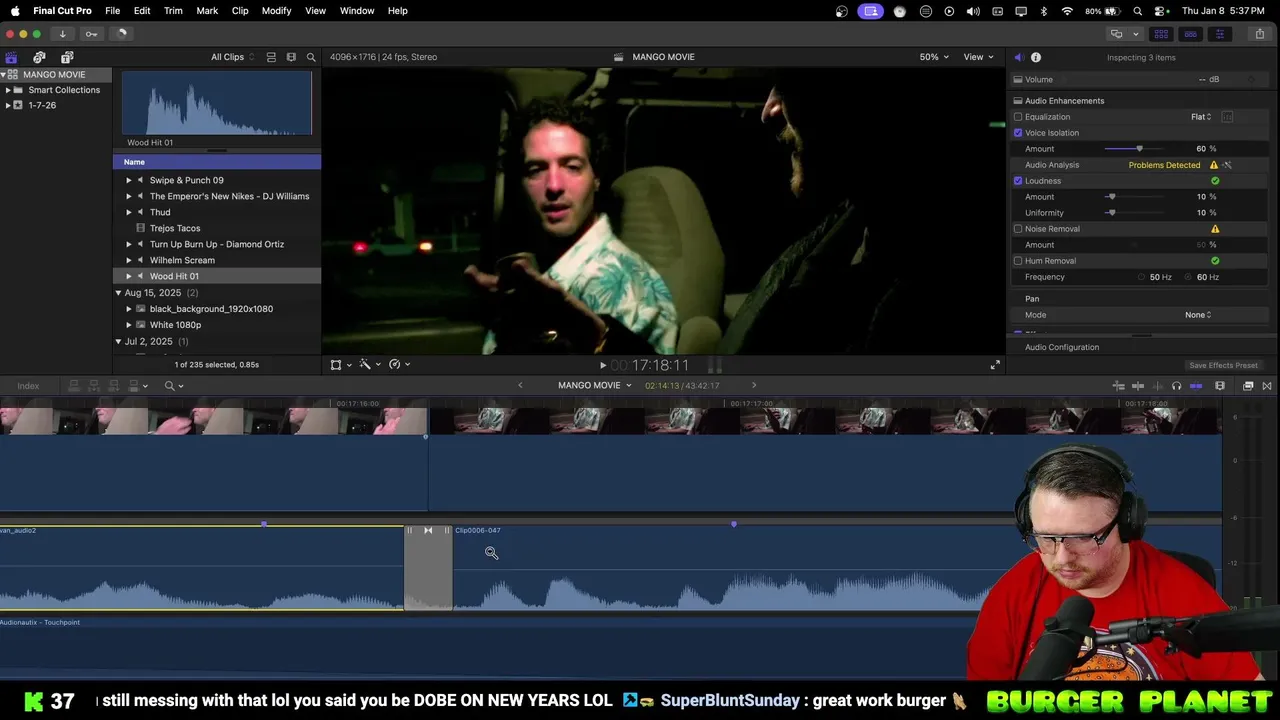The image size is (1280, 720).
Task: Open the retime speed dropdown in viewer
Action: (x=399, y=365)
